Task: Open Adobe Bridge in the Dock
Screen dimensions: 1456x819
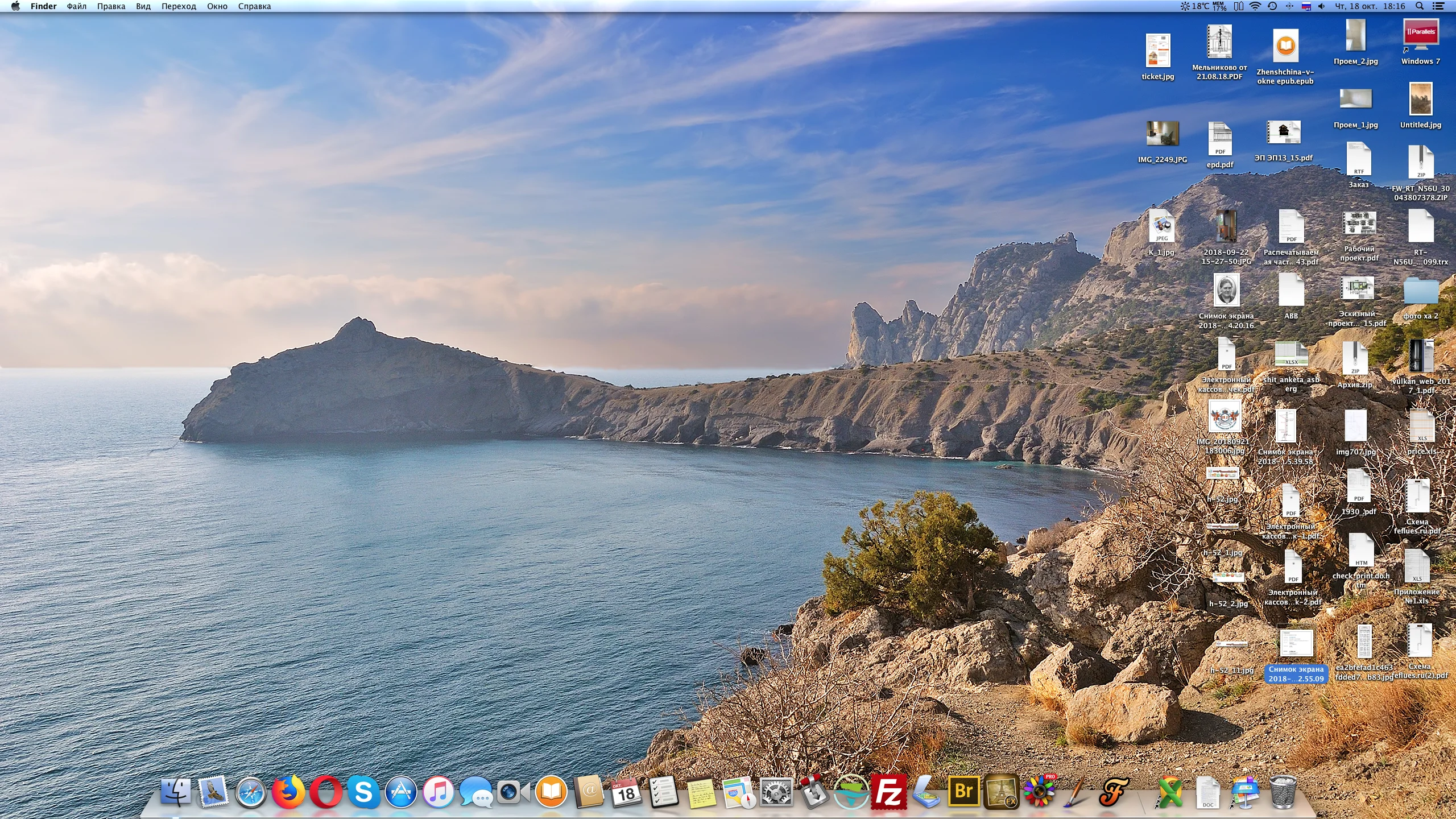Action: point(963,791)
